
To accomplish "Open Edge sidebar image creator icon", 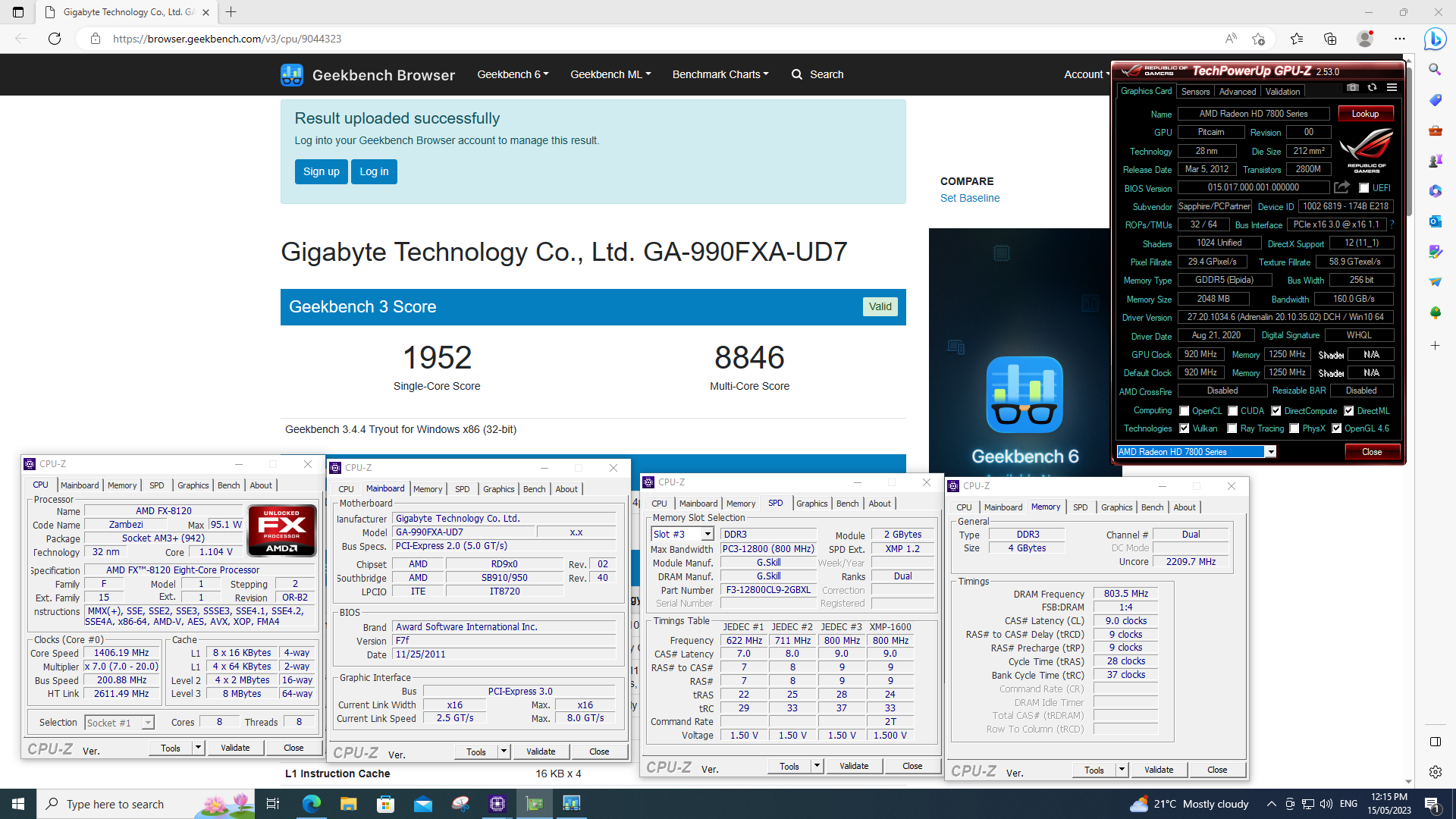I will pyautogui.click(x=1435, y=252).
